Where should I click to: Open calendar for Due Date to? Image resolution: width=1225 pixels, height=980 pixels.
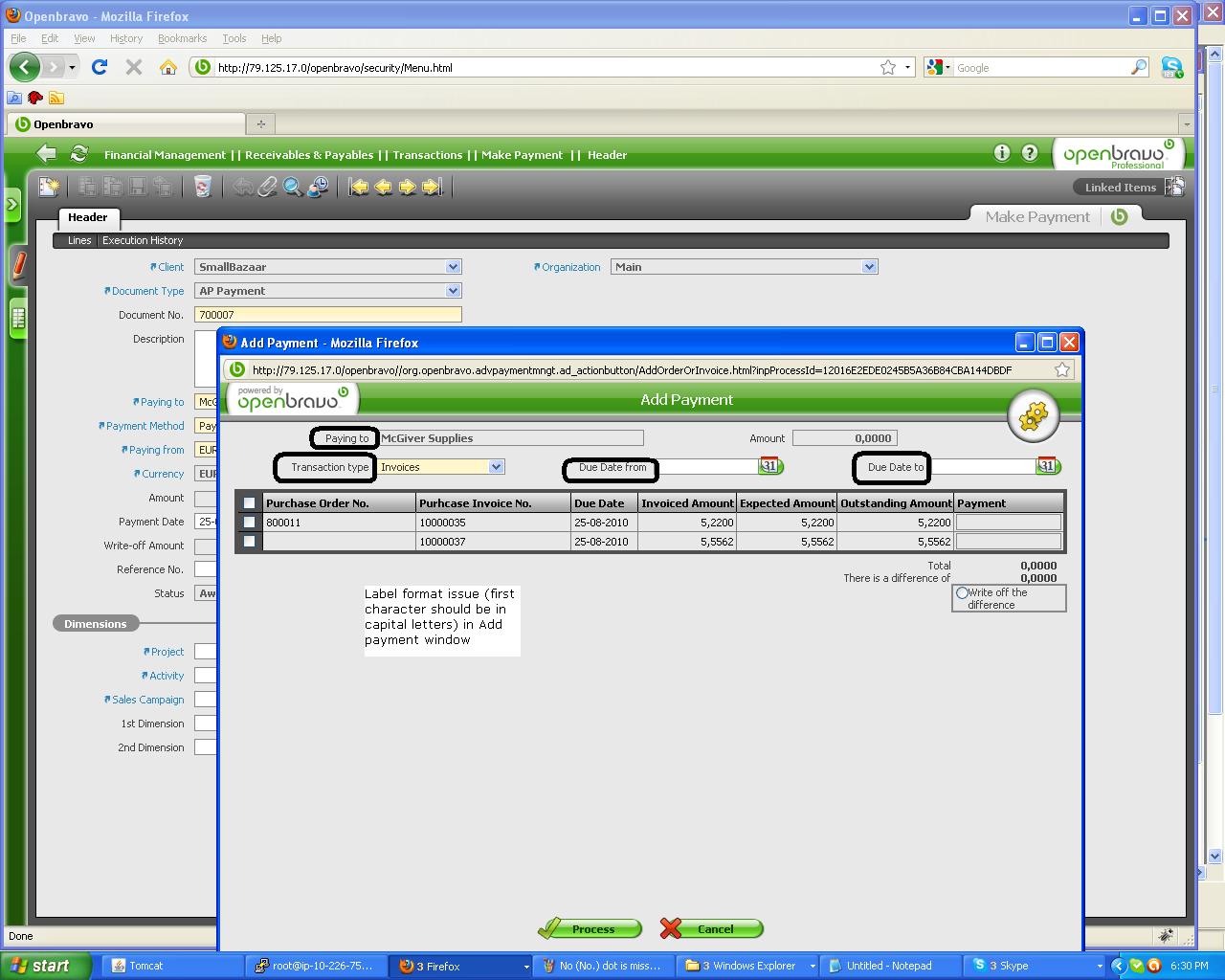click(x=1048, y=466)
